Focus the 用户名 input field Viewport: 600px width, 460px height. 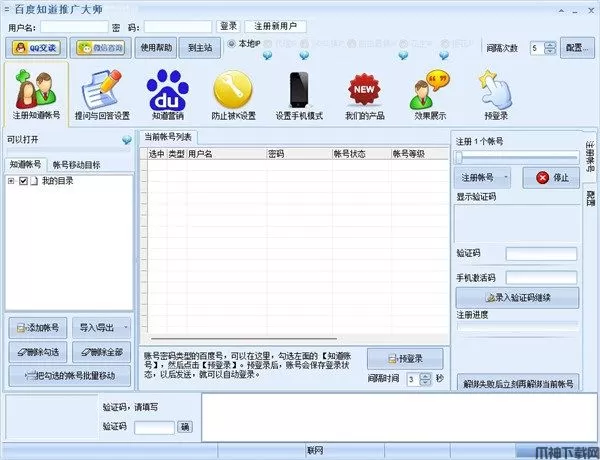(74, 27)
